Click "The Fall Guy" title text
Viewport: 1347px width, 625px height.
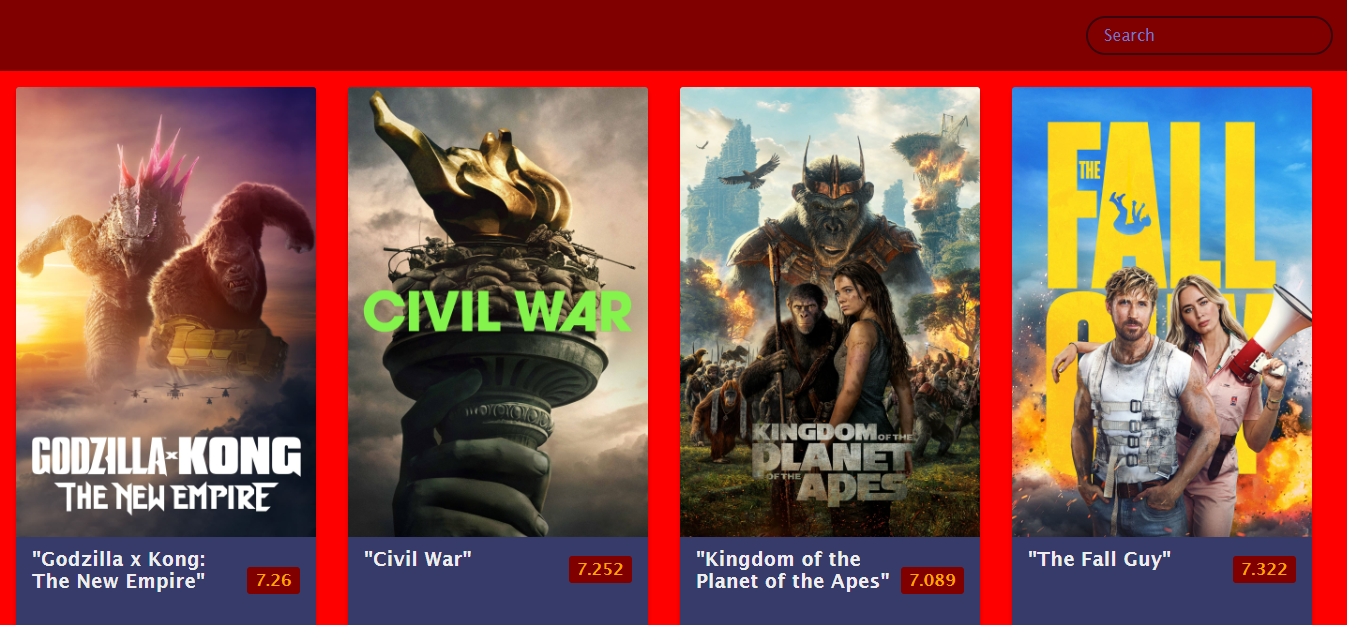pos(1100,559)
